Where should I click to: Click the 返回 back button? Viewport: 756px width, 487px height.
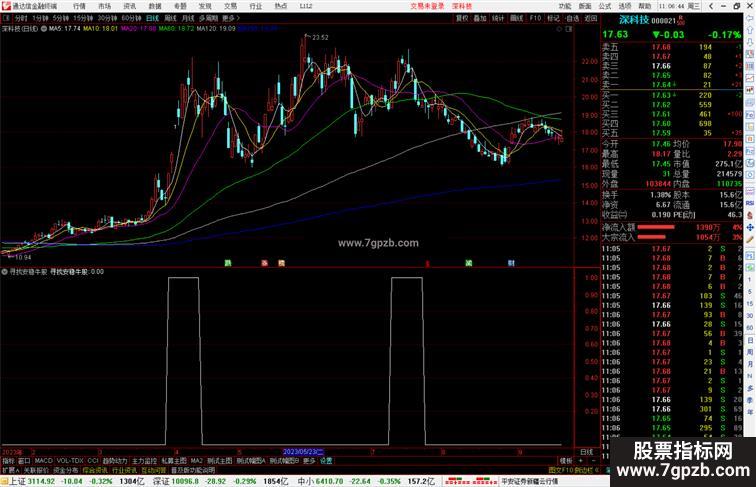point(591,18)
